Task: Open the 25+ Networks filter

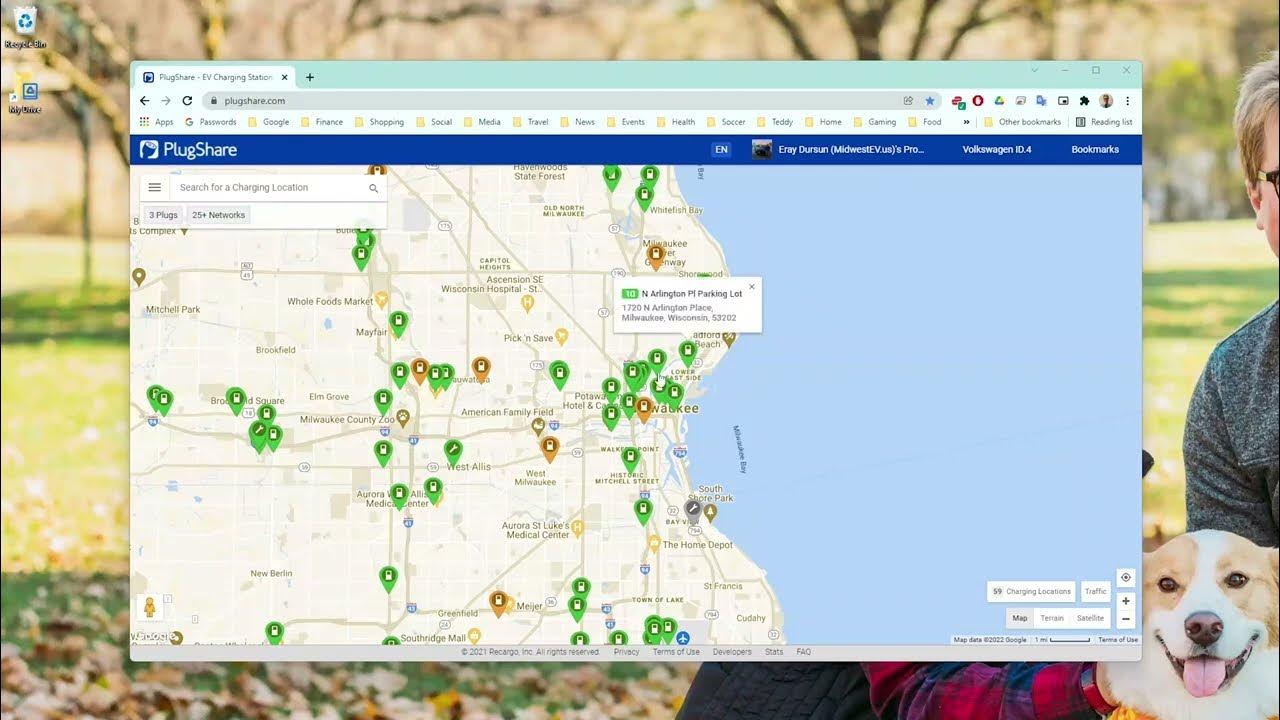Action: pyautogui.click(x=219, y=215)
